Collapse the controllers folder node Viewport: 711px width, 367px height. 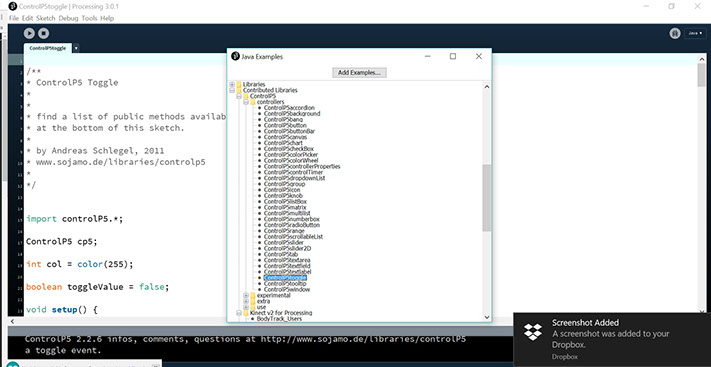246,102
